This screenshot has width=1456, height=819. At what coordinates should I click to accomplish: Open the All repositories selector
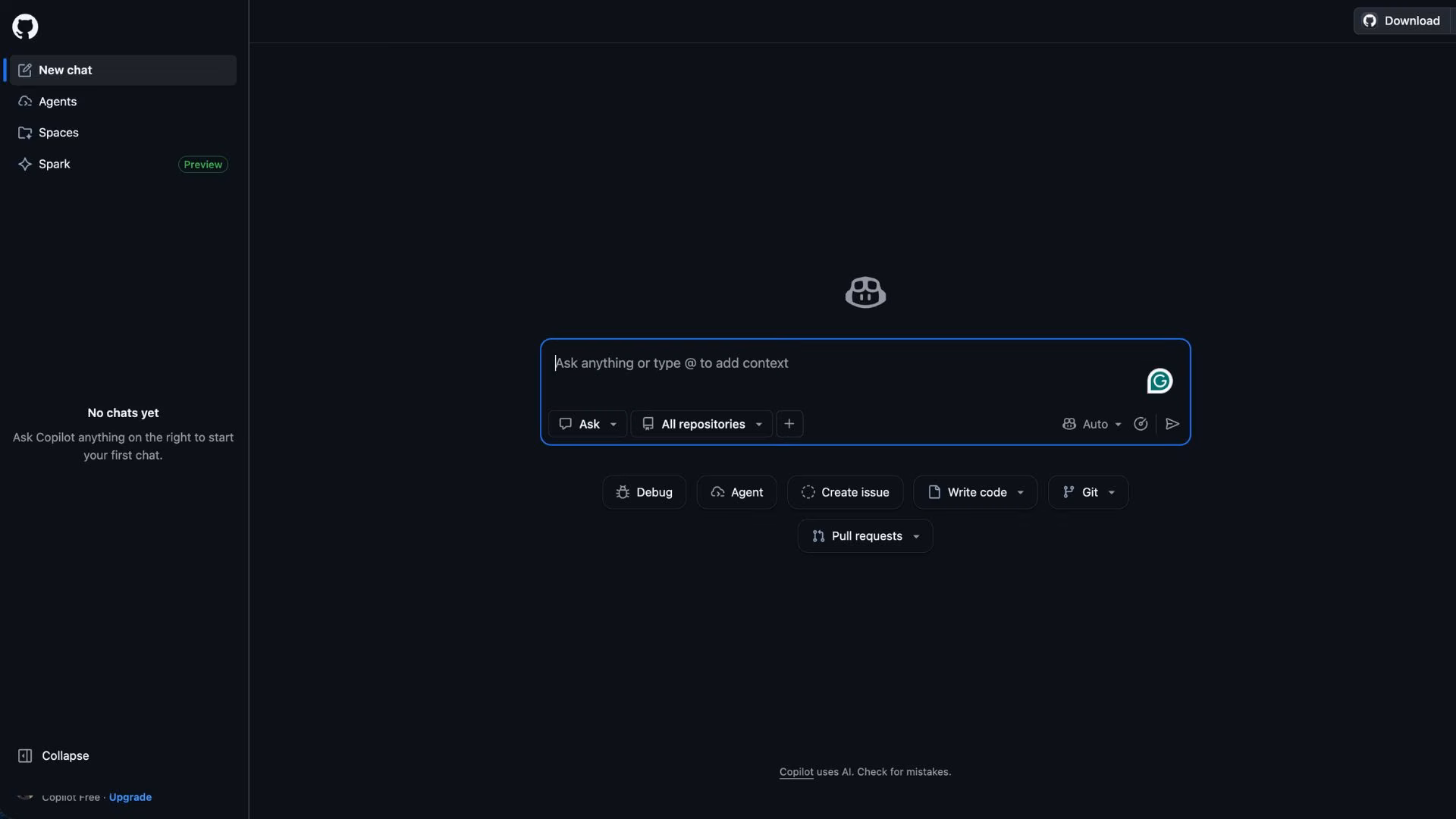(x=701, y=424)
